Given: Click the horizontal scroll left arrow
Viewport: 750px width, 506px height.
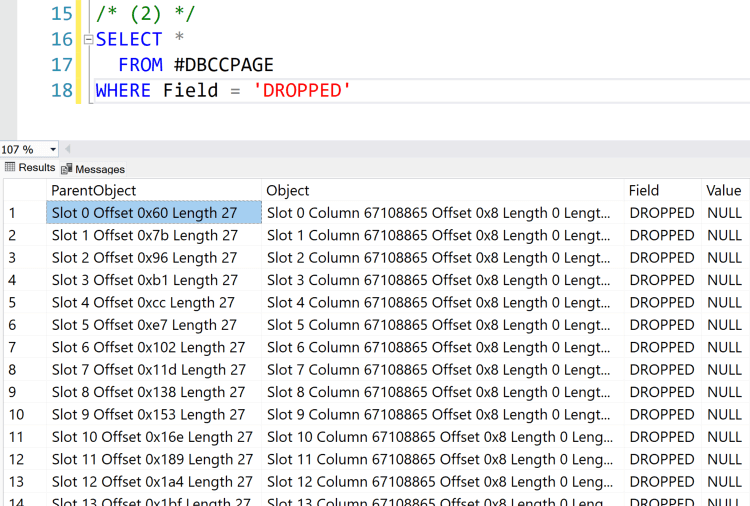Looking at the screenshot, I should coord(67,149).
